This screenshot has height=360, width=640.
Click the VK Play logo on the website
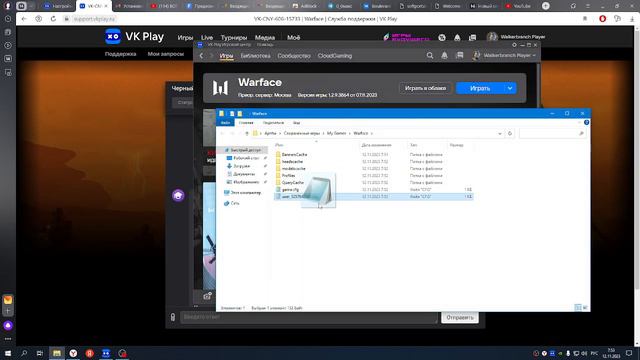point(134,37)
